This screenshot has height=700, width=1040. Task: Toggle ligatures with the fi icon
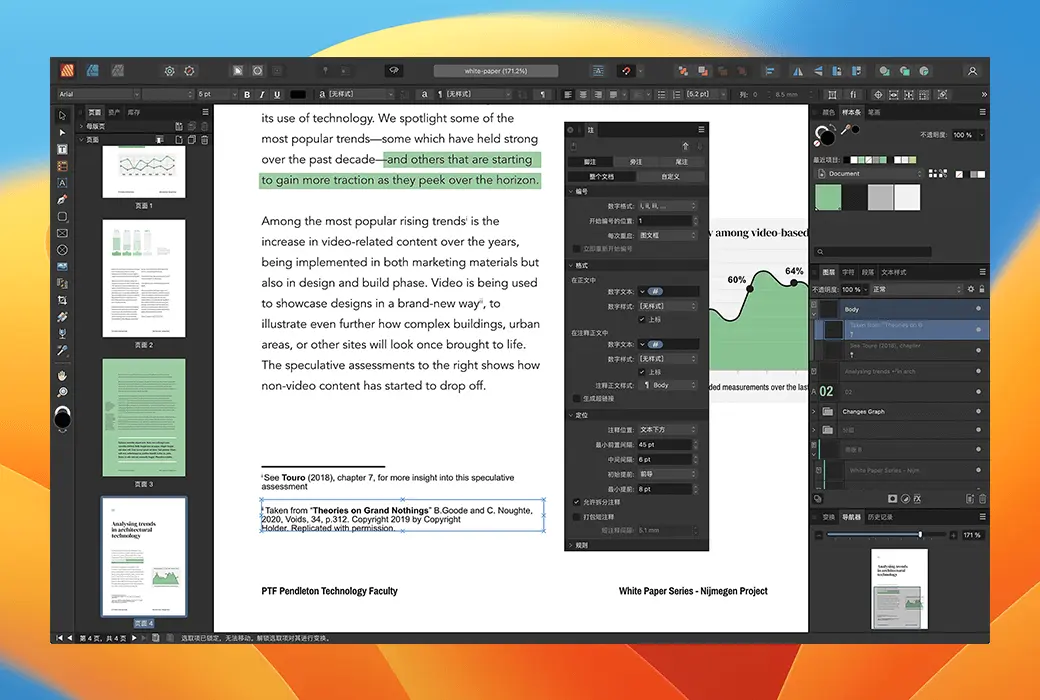click(854, 94)
